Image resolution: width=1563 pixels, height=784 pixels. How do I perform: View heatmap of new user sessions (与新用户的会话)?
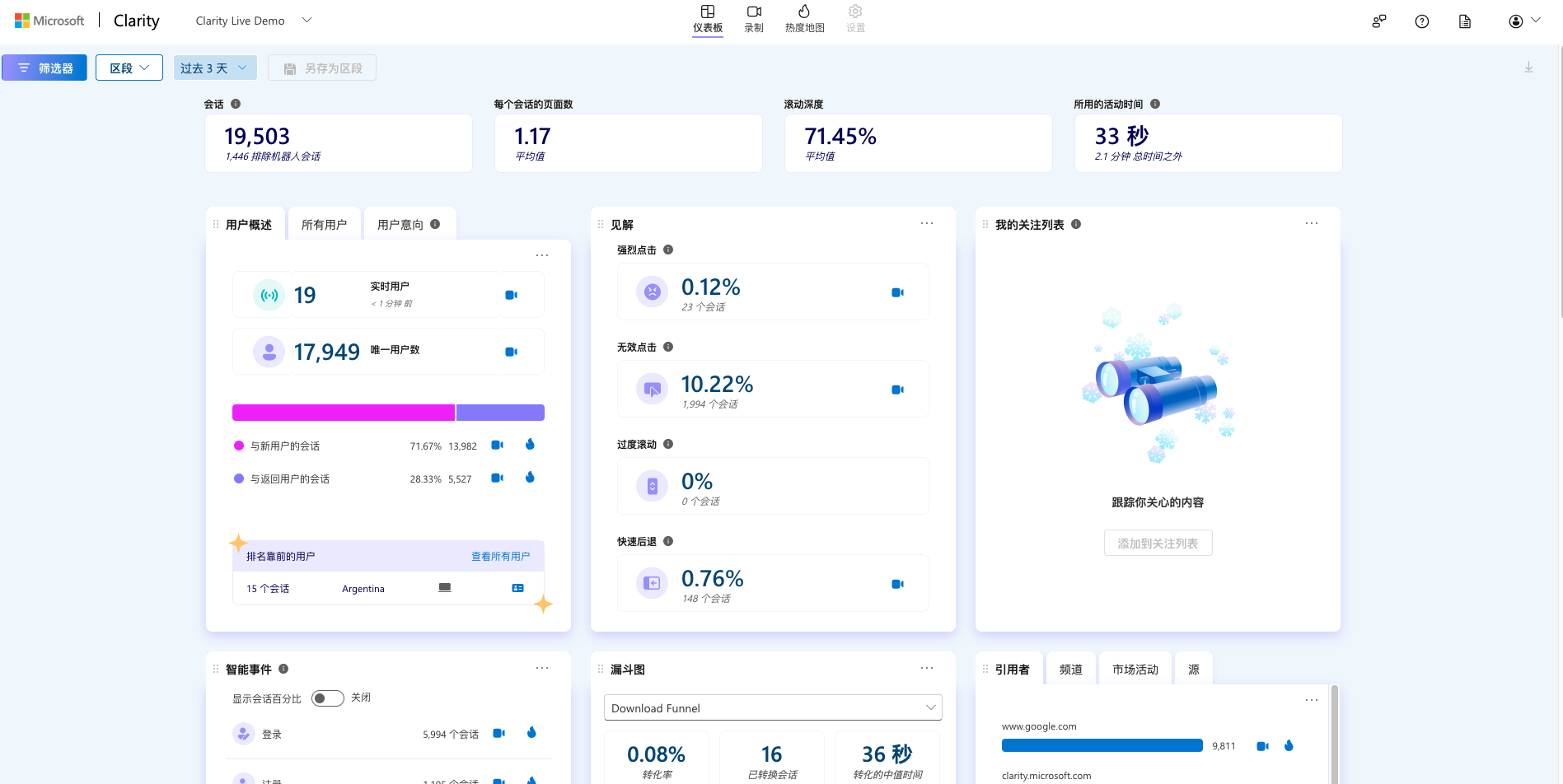(530, 445)
